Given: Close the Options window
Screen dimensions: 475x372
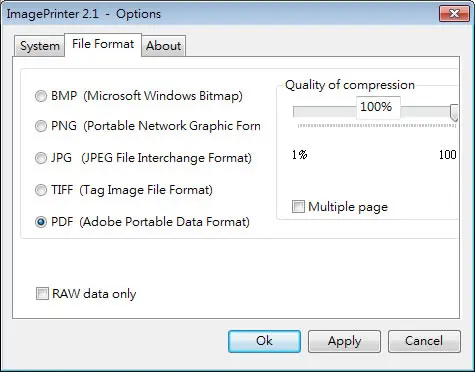Looking at the screenshot, I should click(454, 14).
